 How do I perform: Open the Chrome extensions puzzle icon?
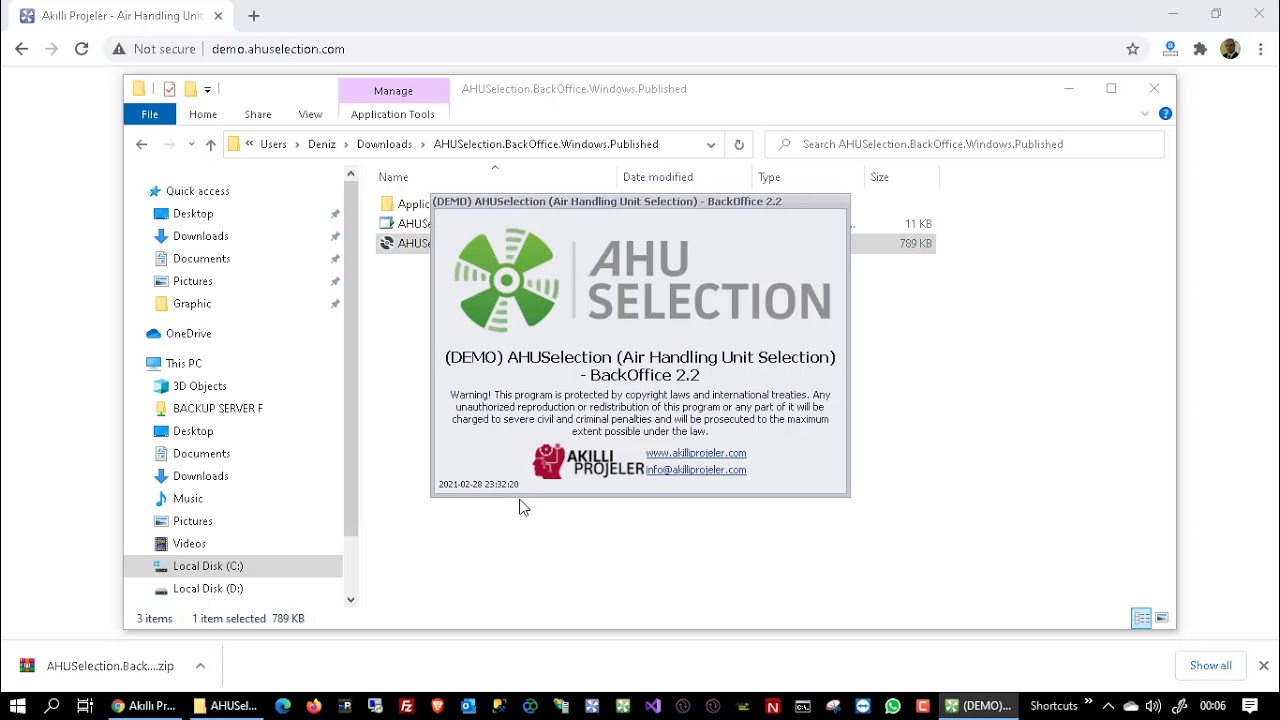pyautogui.click(x=1200, y=49)
